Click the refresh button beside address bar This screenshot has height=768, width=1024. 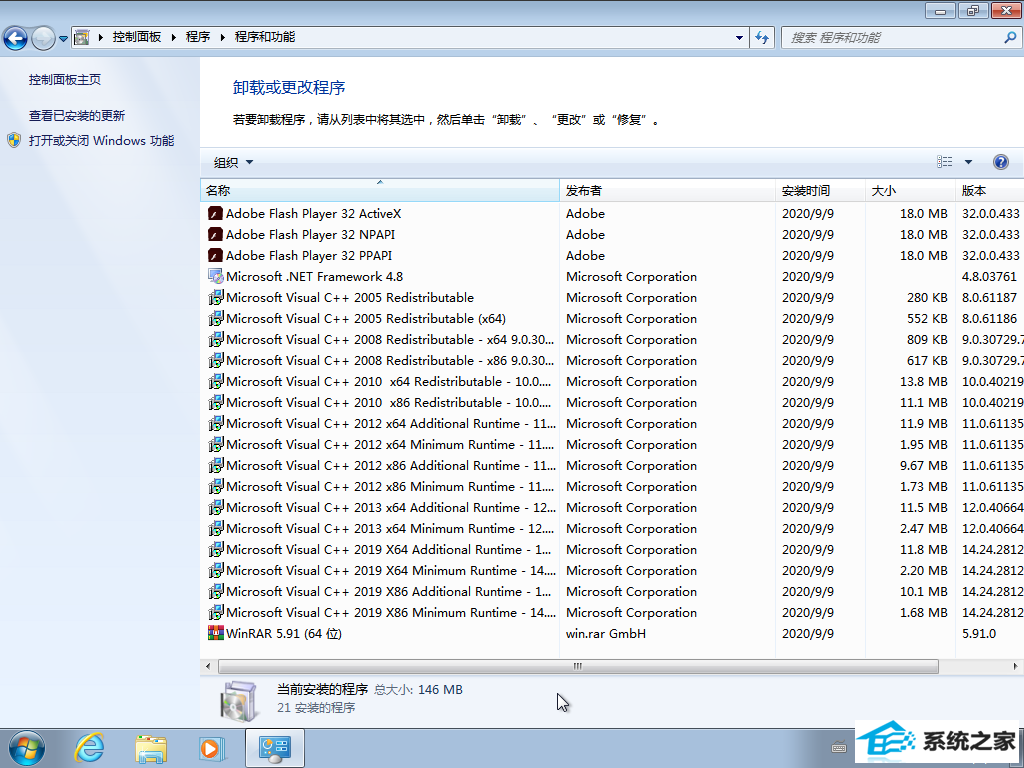(762, 38)
